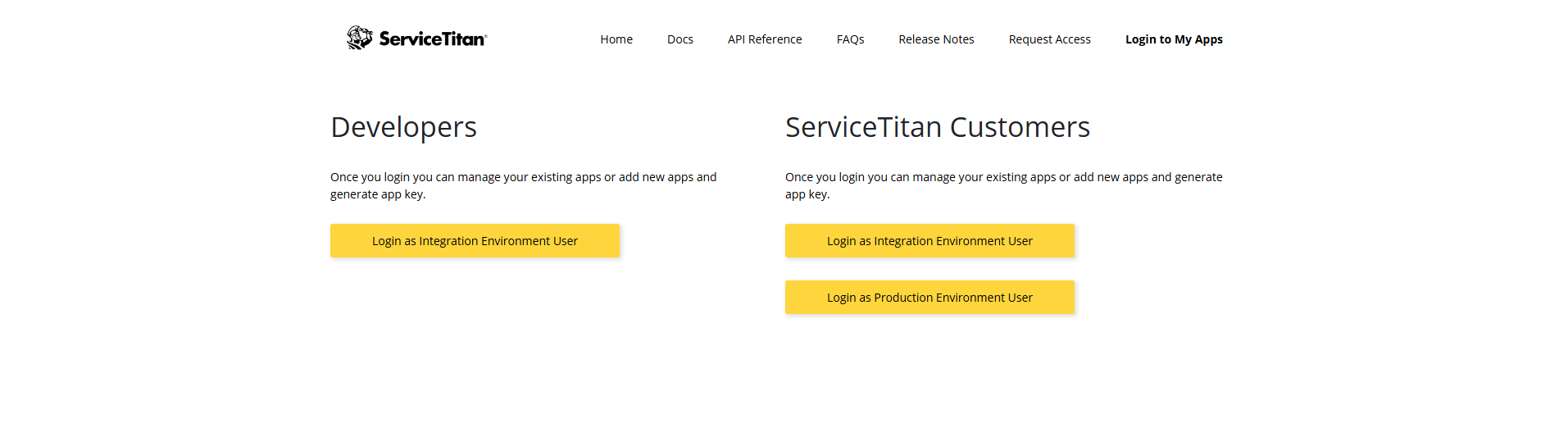Click the registered trademark symbol beside the ServiceTitan logo
This screenshot has height=437, width=1568.
[486, 35]
